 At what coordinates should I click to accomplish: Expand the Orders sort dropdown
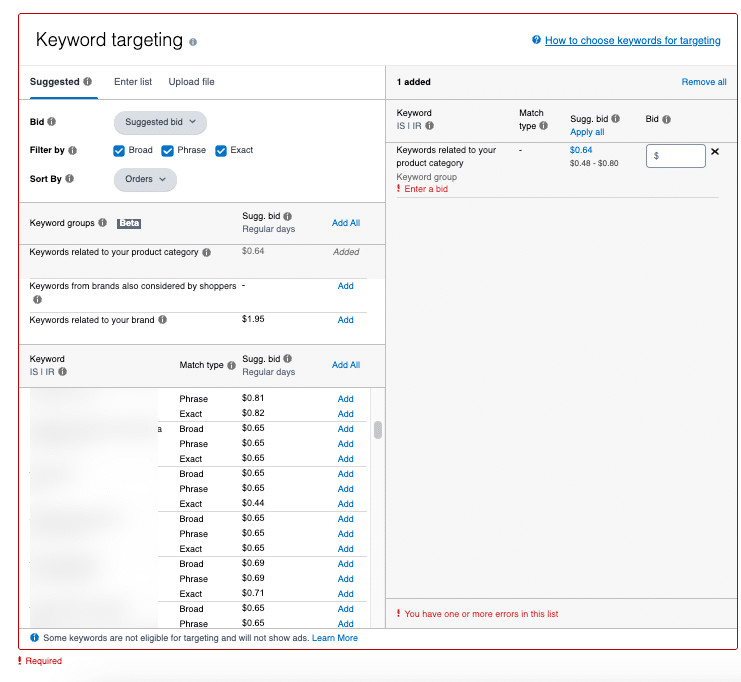145,179
